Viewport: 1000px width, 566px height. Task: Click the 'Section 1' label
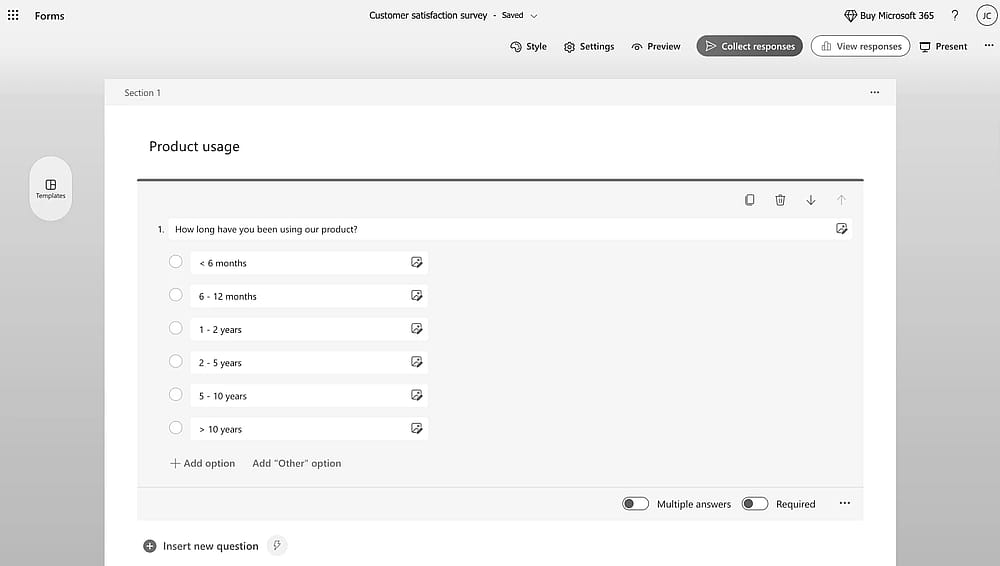(x=142, y=93)
